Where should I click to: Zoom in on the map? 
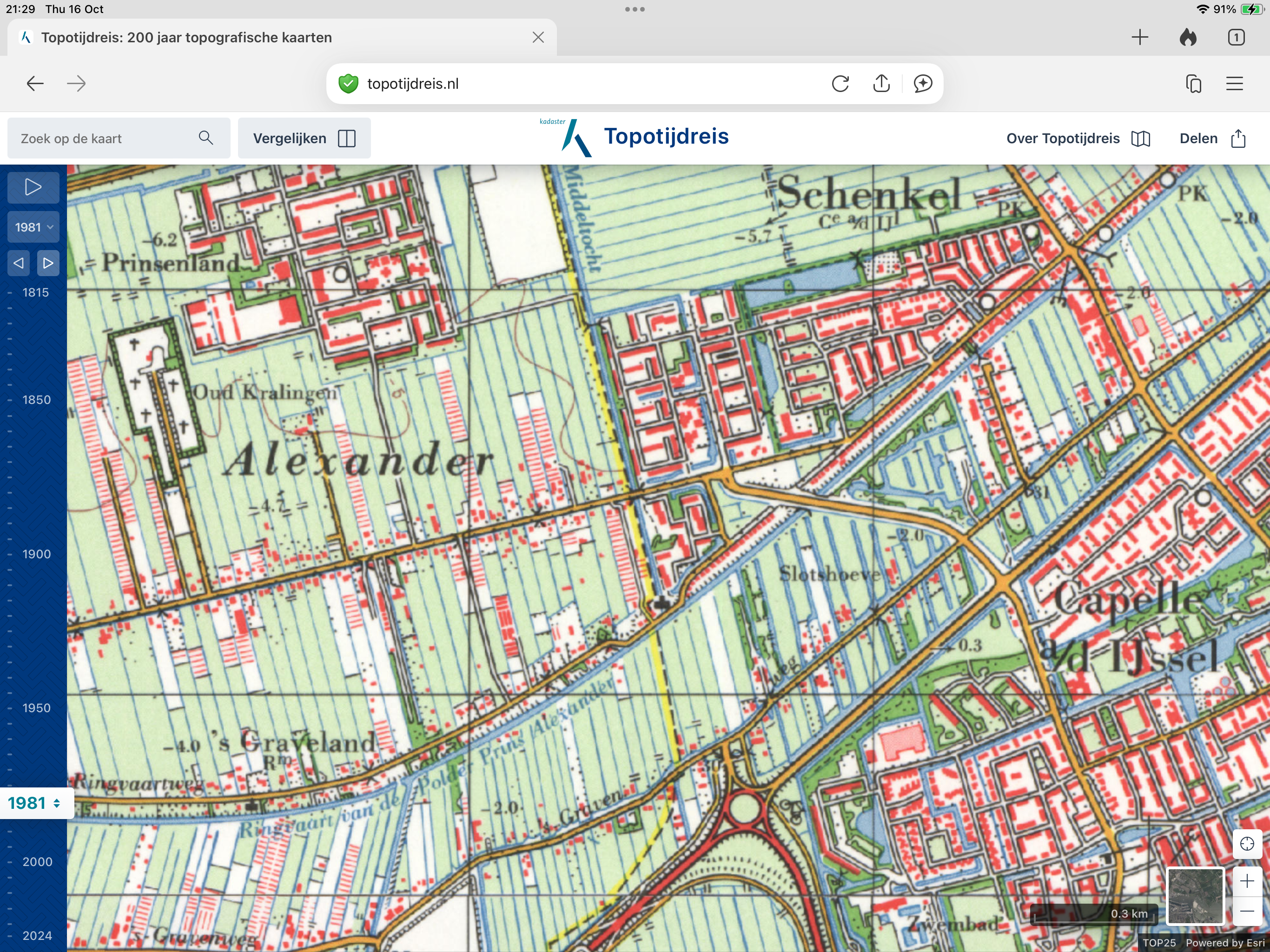(1246, 881)
